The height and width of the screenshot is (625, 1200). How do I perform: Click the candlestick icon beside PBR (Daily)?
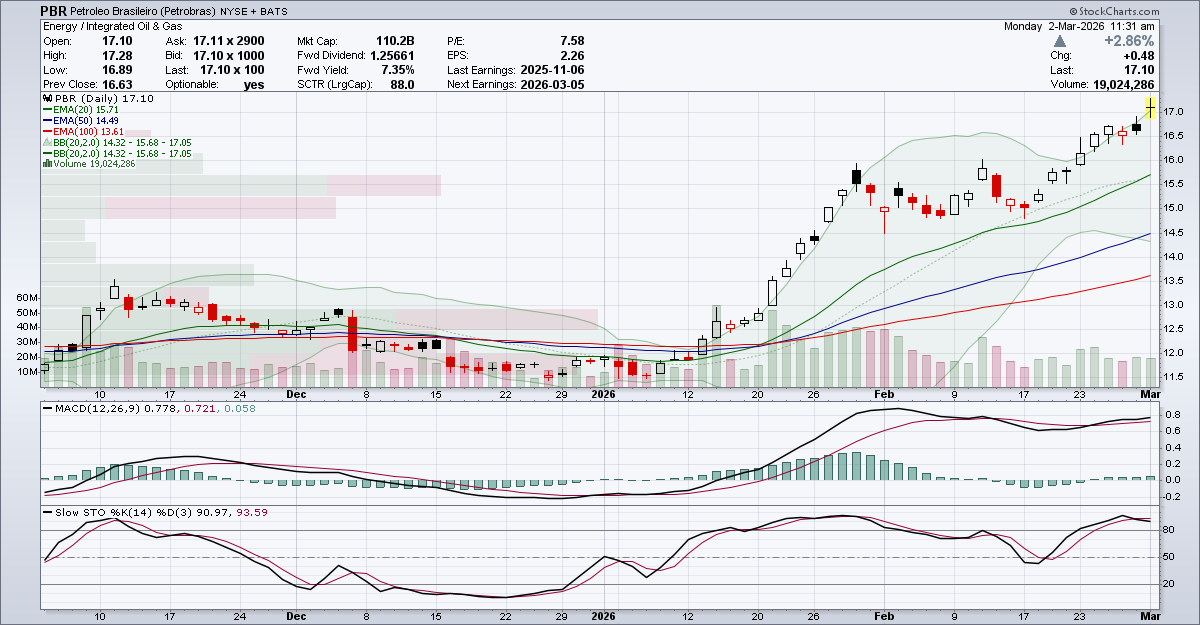[46, 100]
